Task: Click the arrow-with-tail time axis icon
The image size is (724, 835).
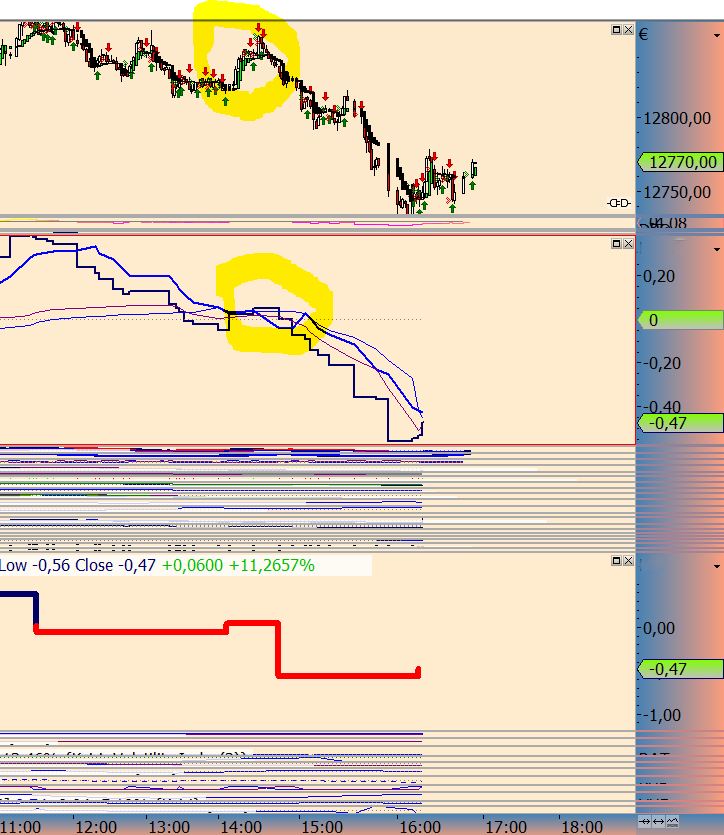Action: 645,821
